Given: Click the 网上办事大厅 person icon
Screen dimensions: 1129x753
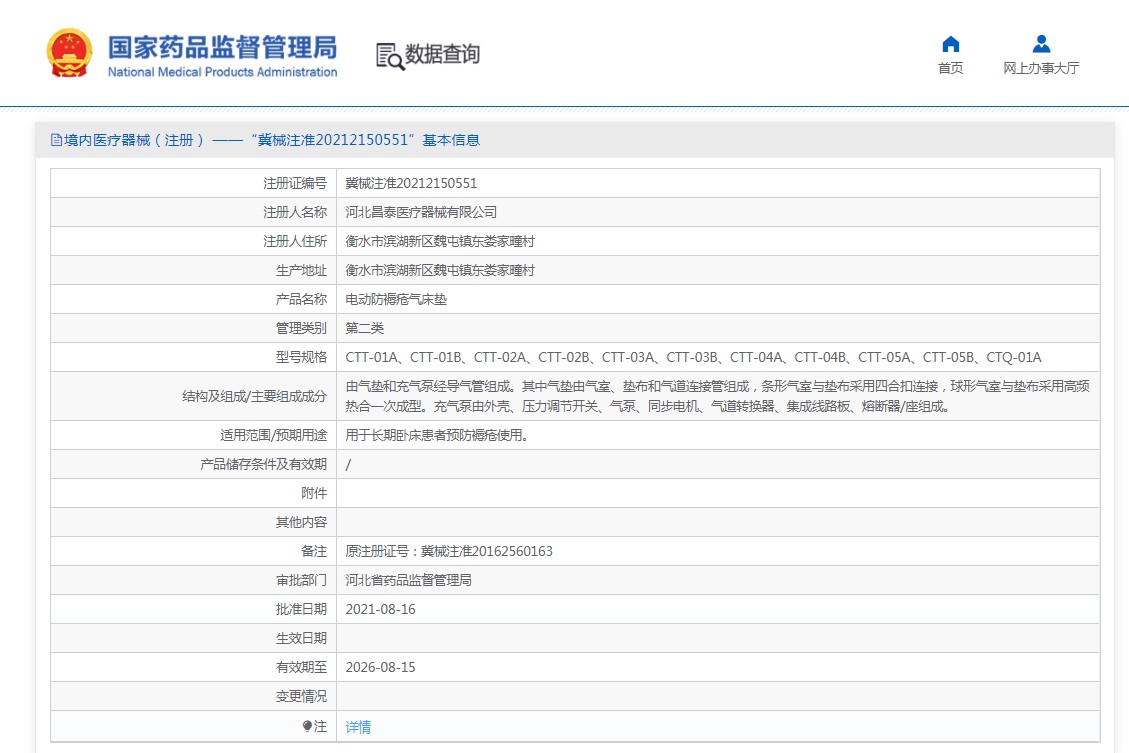Looking at the screenshot, I should pos(1041,44).
